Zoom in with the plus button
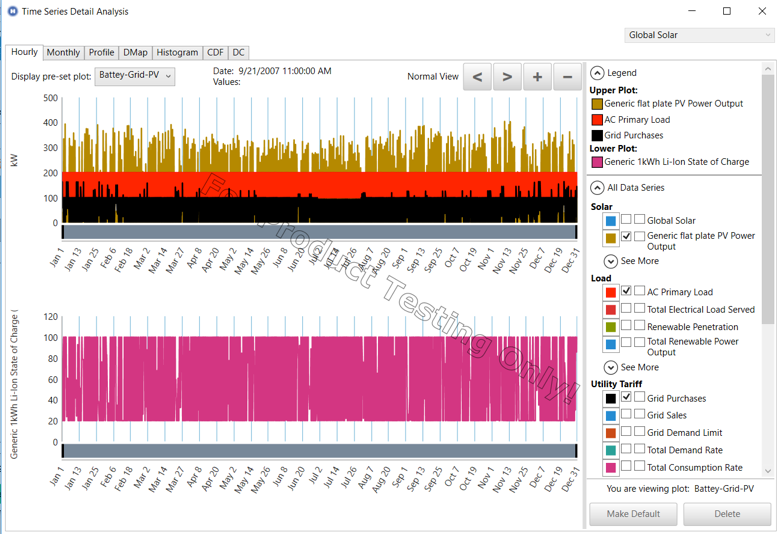This screenshot has height=534, width=780. tap(537, 77)
